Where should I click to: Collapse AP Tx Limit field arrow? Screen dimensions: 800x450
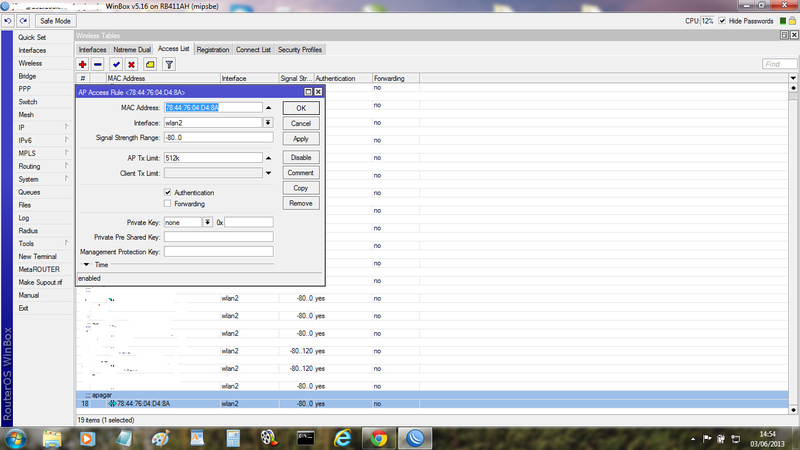click(268, 158)
